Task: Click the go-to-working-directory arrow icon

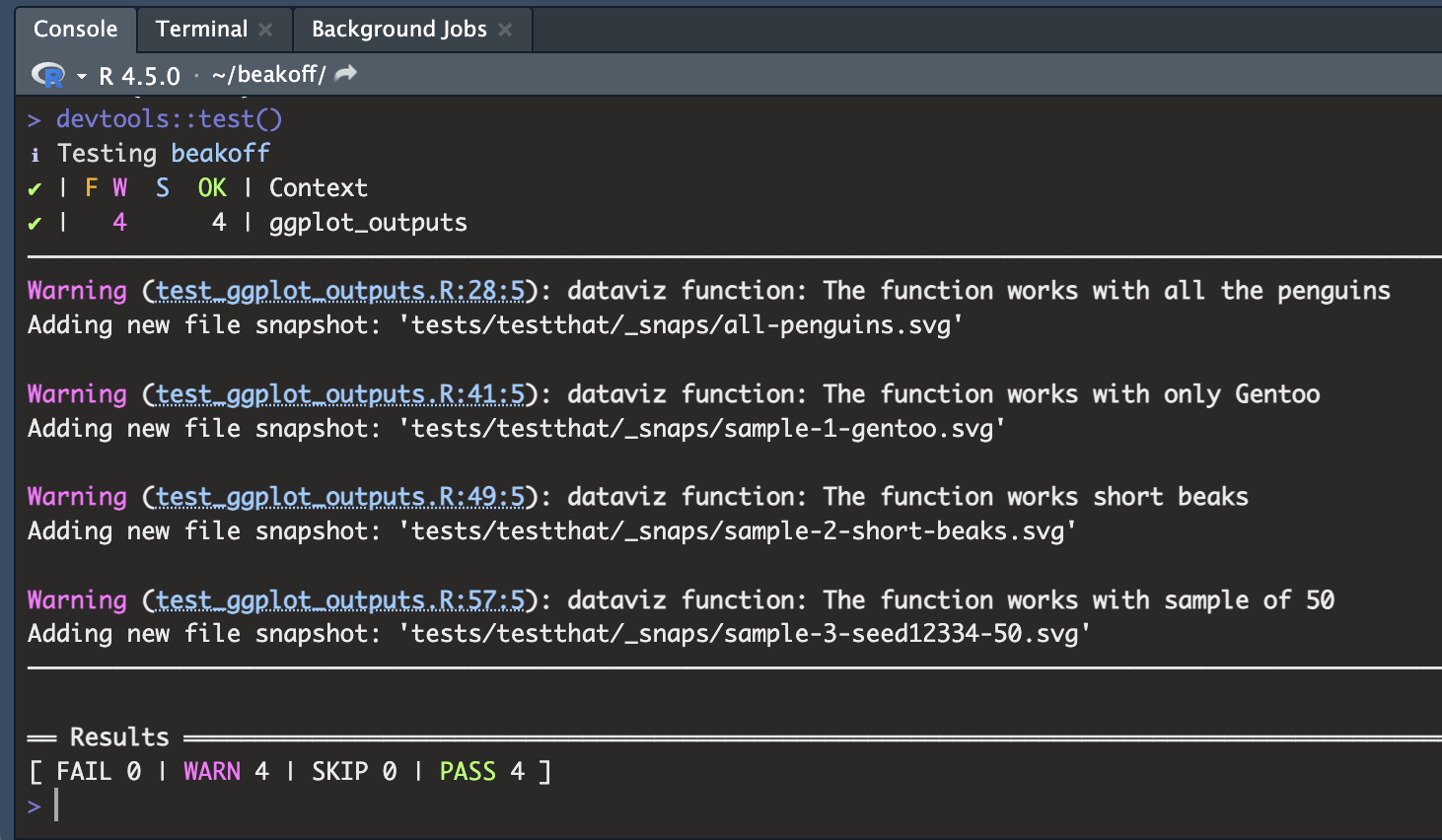Action: point(346,74)
